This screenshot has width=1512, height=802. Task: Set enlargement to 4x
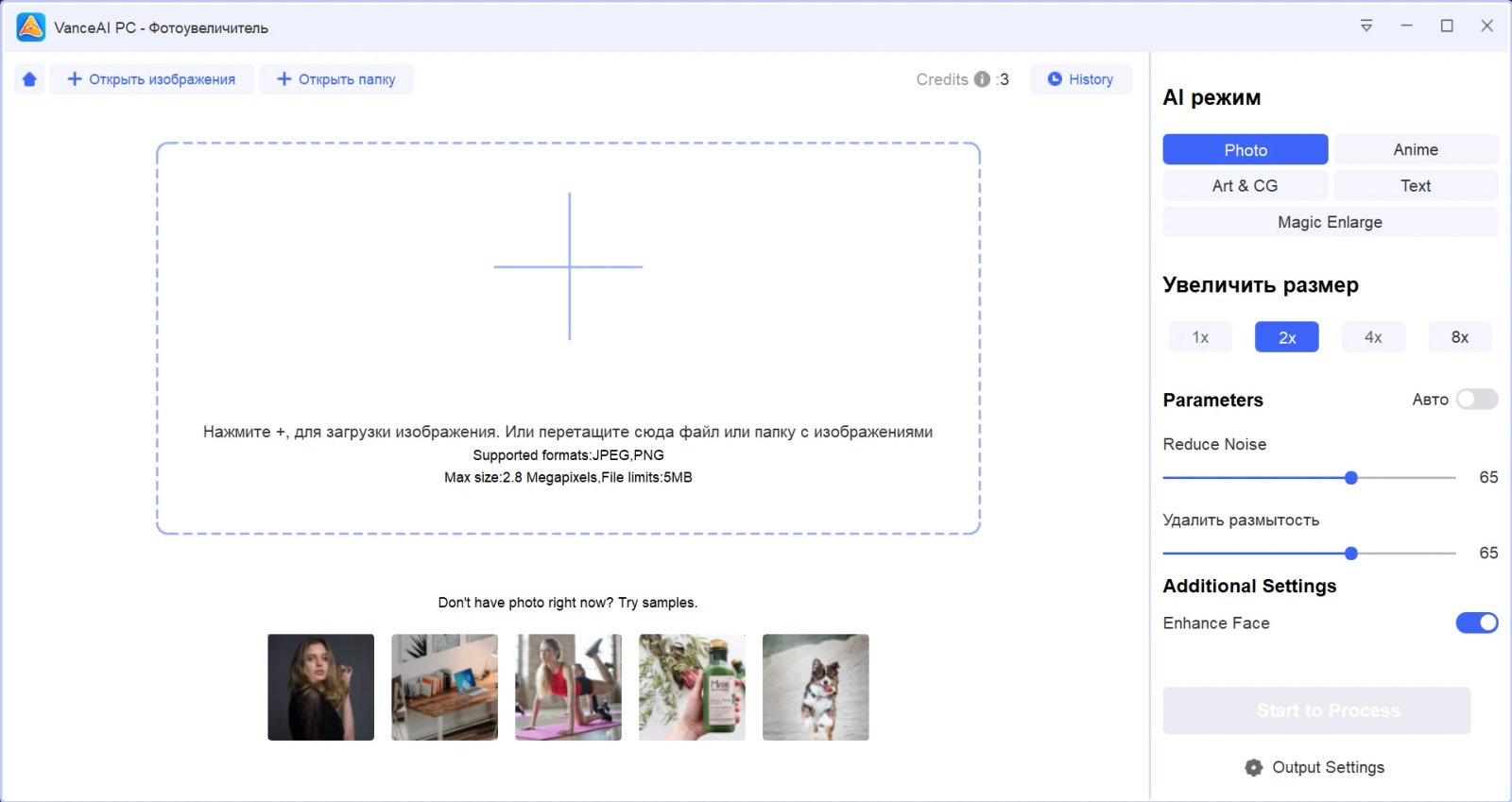[1373, 337]
